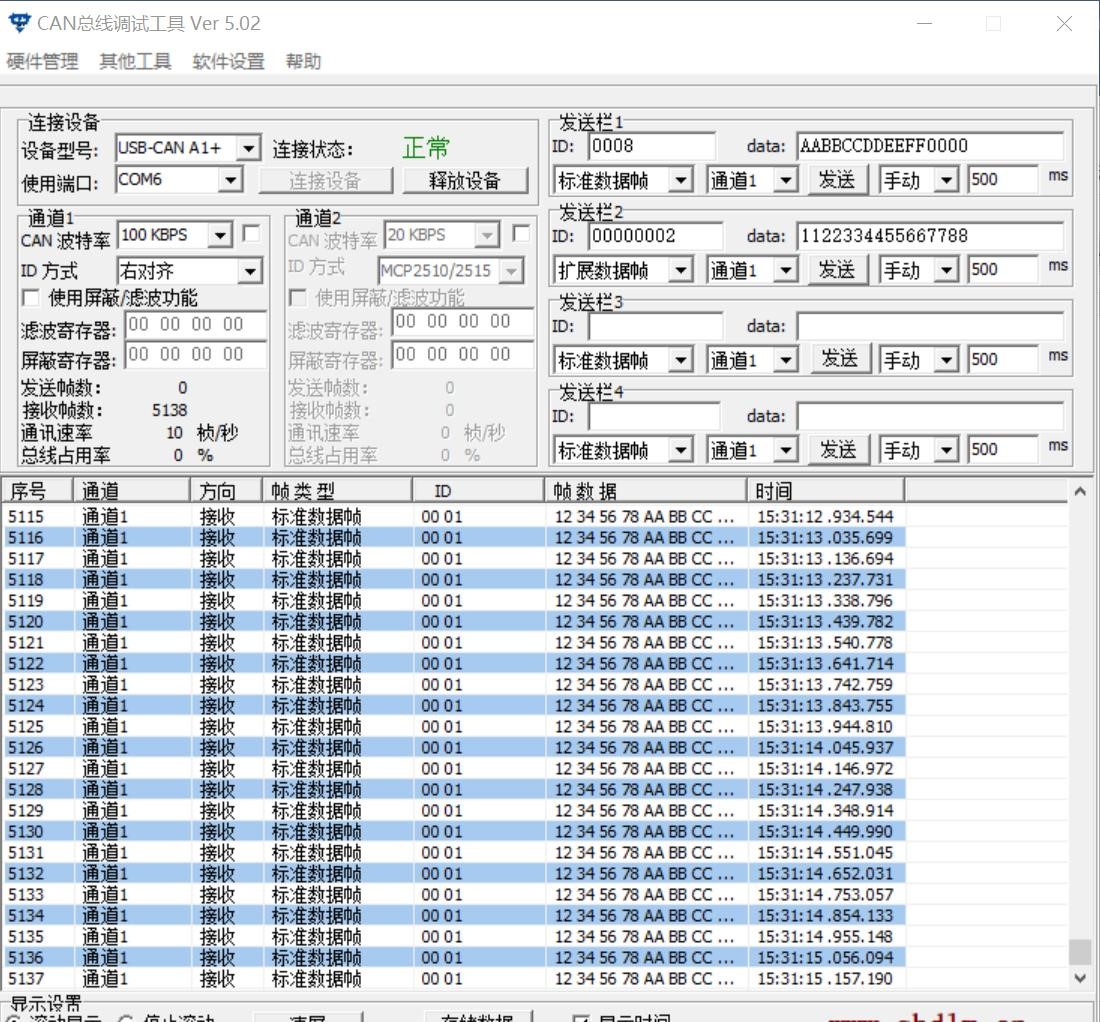Select frame row 5126

pos(453,748)
